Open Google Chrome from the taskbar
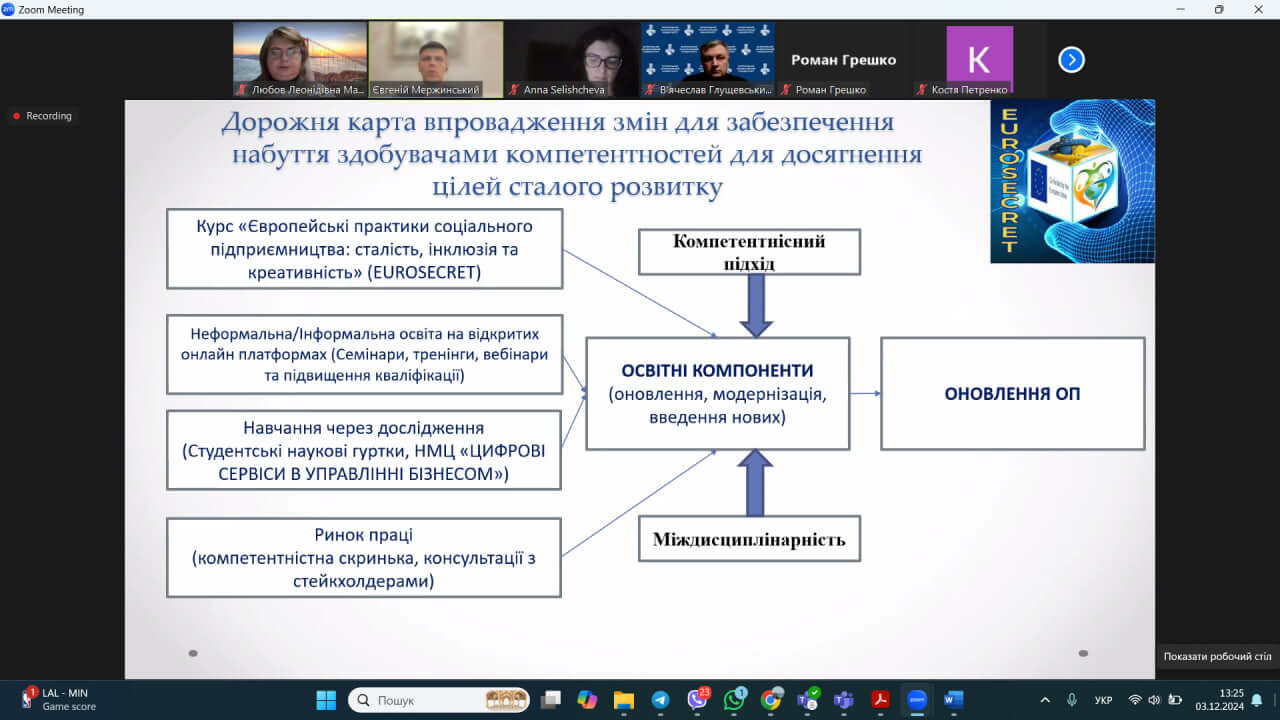The width and height of the screenshot is (1280, 720). pos(770,700)
